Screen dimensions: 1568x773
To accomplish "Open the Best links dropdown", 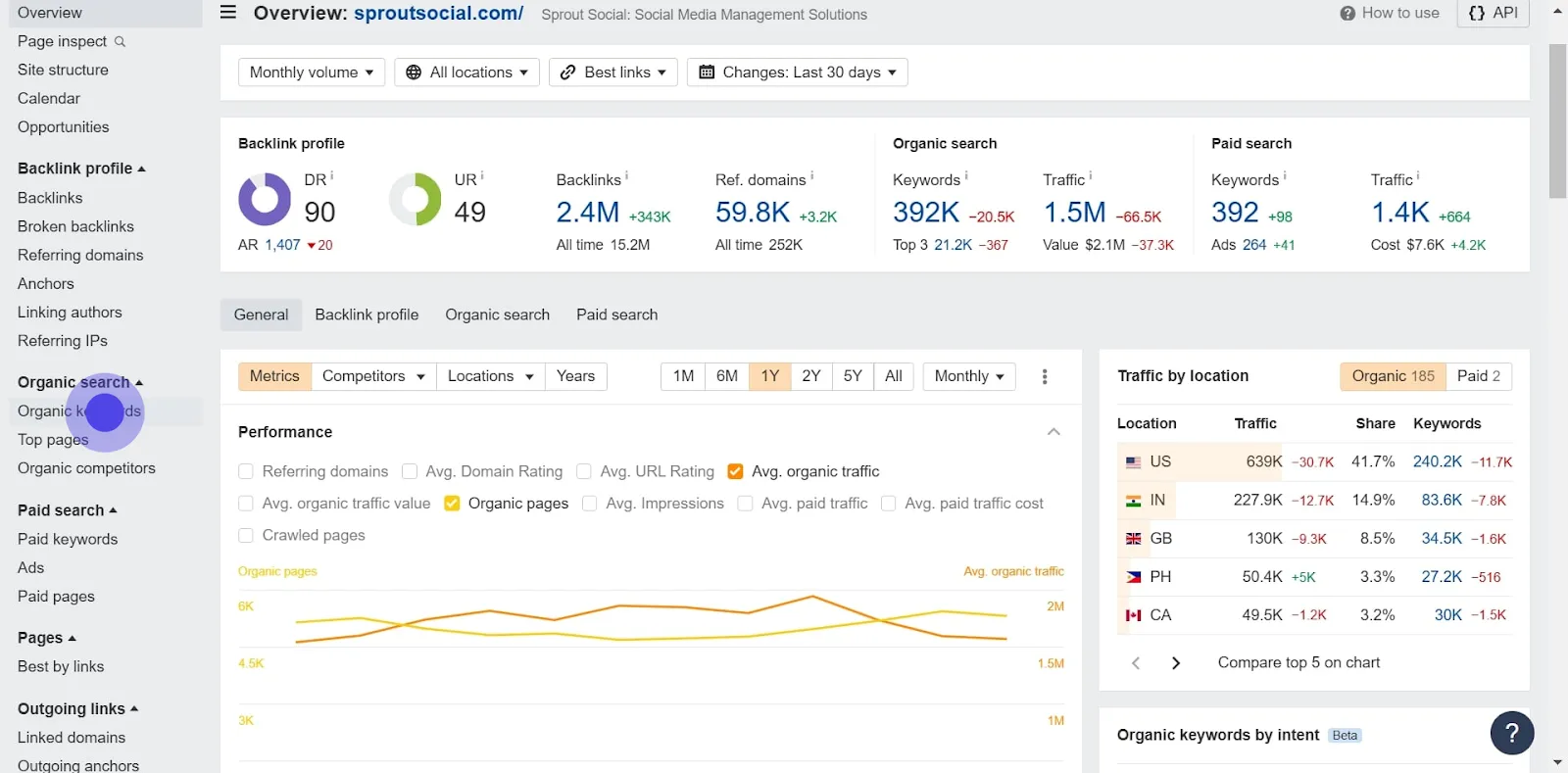I will tap(613, 72).
